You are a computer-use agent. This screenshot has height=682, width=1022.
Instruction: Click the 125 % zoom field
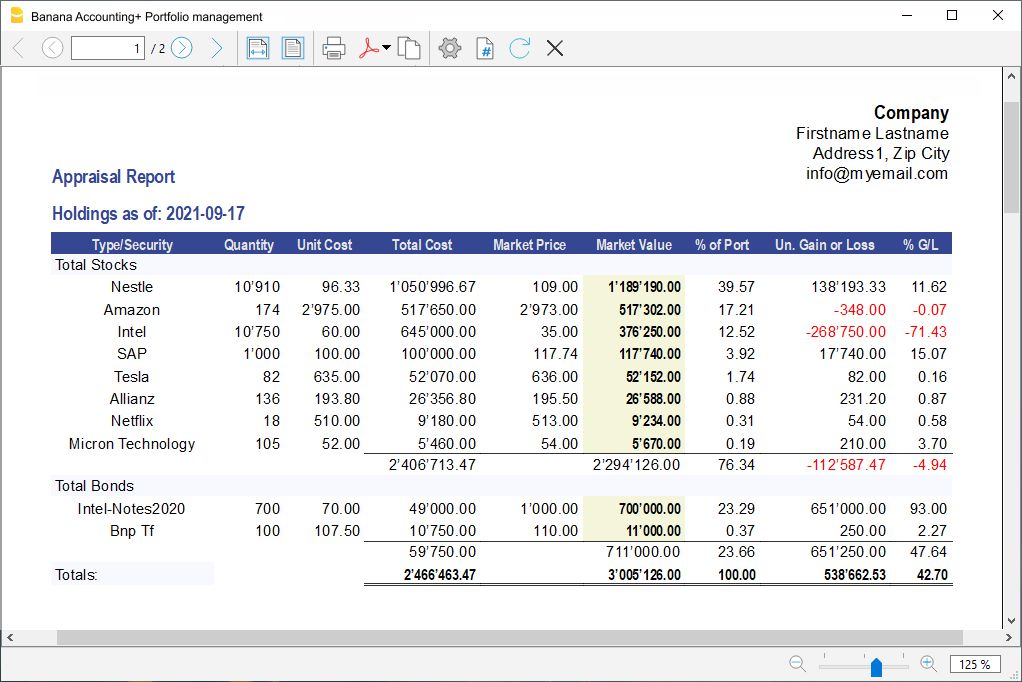click(974, 664)
